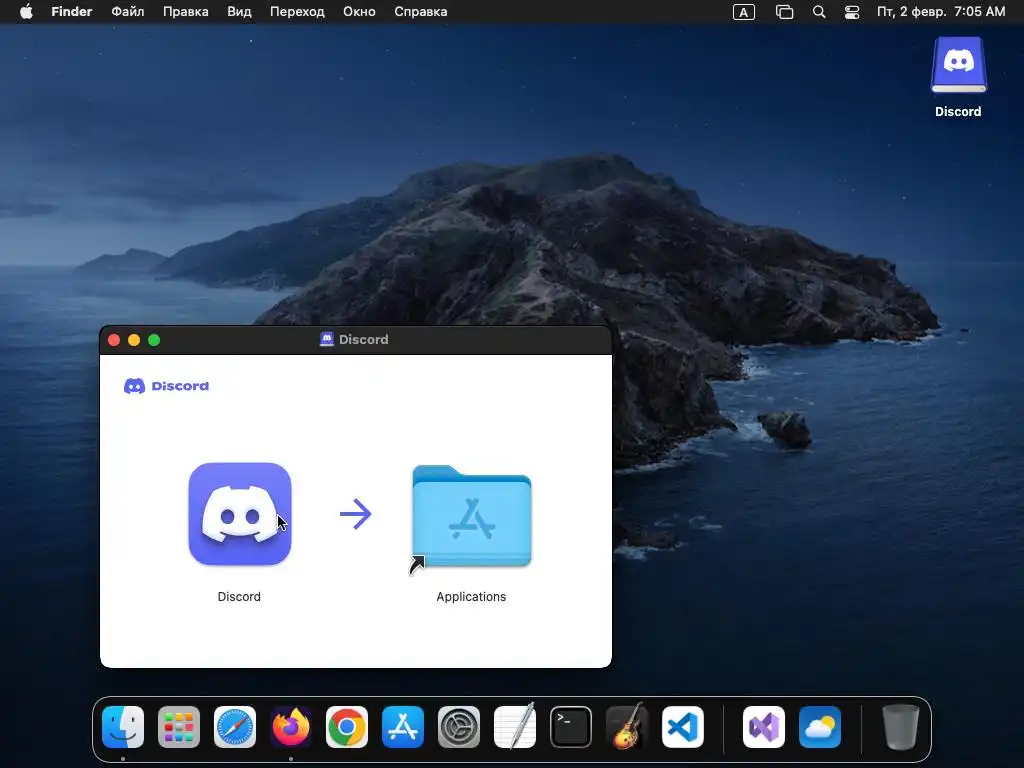Click the window mirroring icon in menu bar
This screenshot has height=768, width=1024.
784,12
